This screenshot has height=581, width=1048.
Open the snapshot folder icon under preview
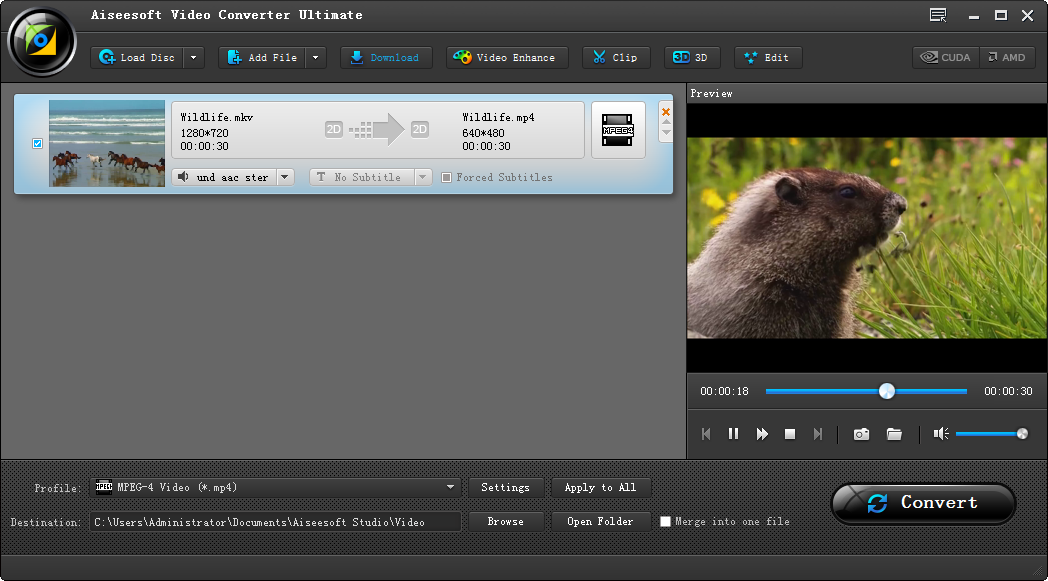tap(894, 434)
